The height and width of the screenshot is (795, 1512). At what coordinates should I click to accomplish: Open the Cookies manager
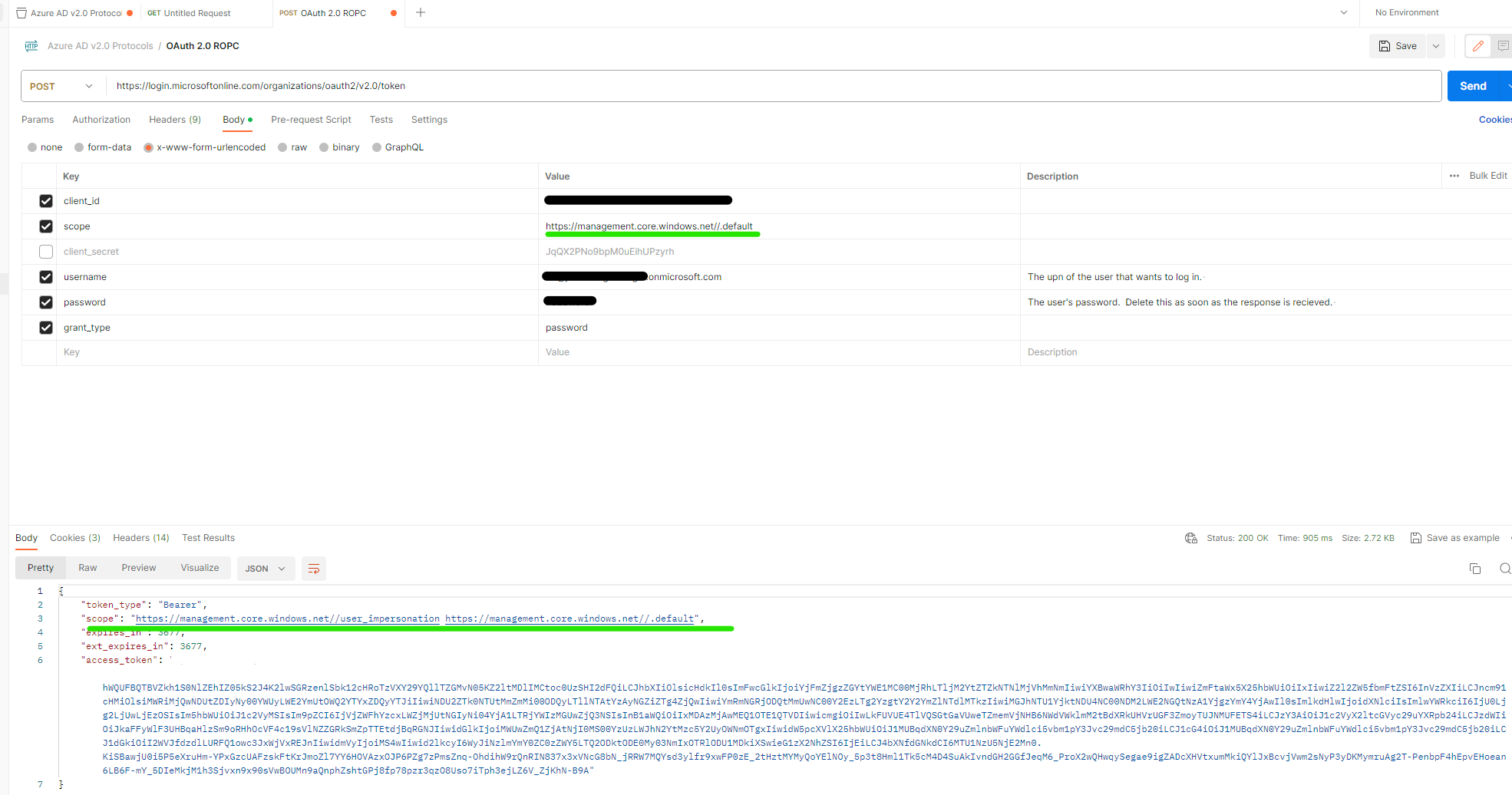pos(1495,120)
